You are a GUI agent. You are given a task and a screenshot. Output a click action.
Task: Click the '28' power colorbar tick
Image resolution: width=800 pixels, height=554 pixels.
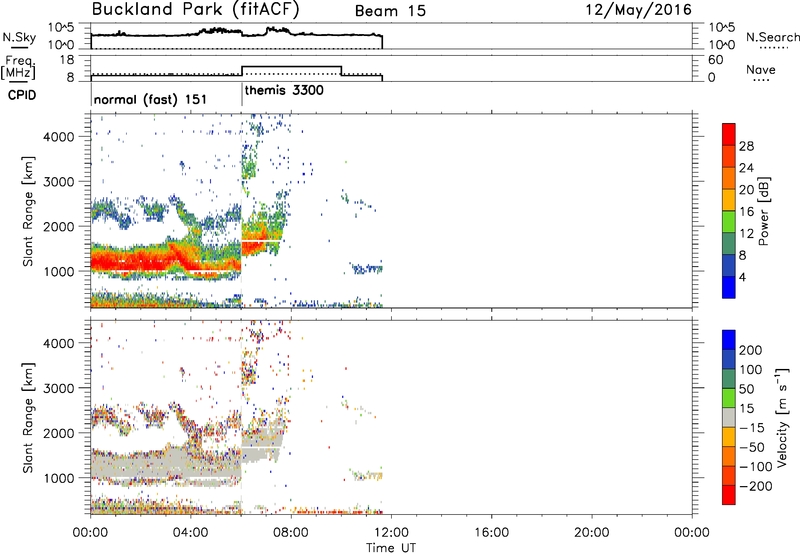click(x=746, y=146)
